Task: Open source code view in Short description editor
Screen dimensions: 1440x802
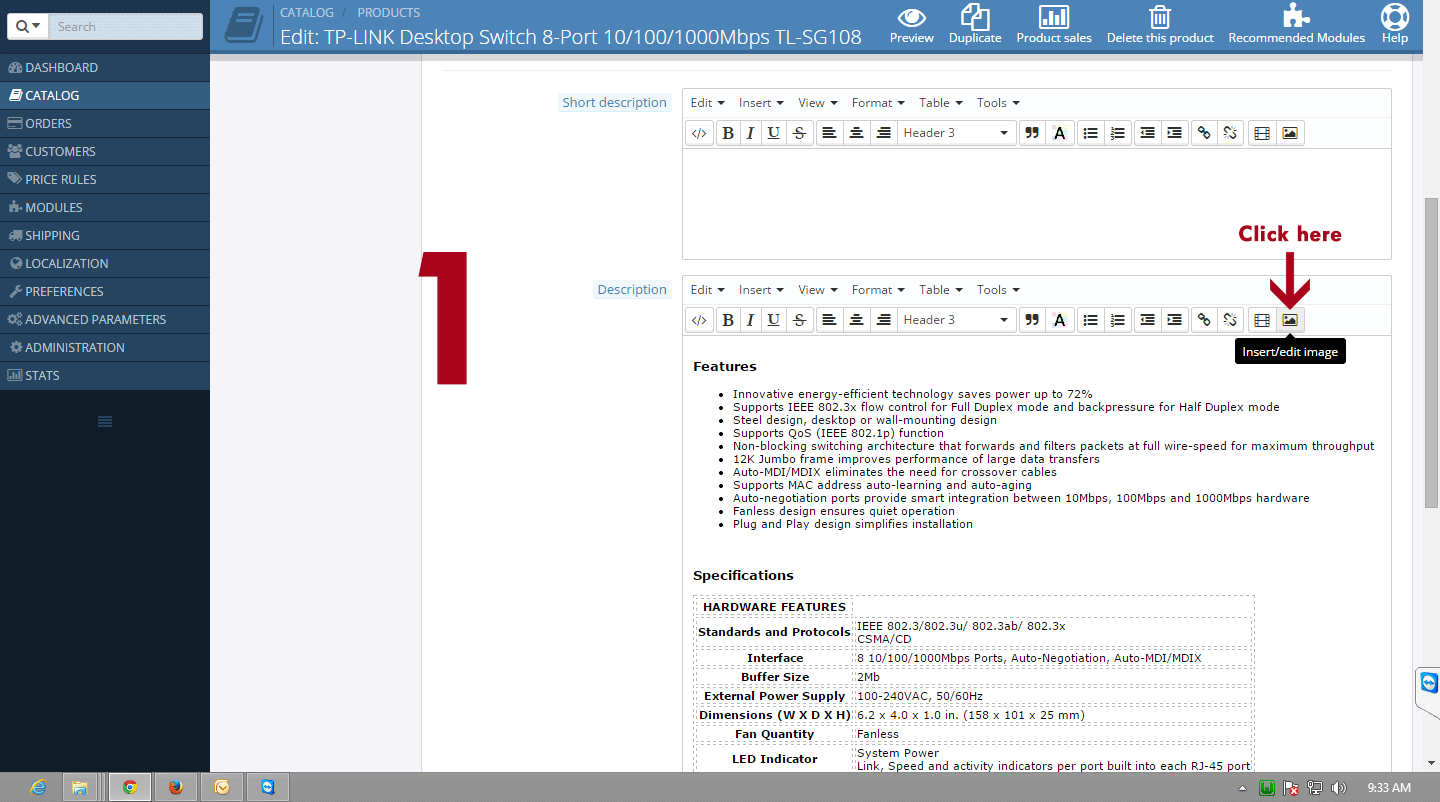Action: [x=699, y=133]
